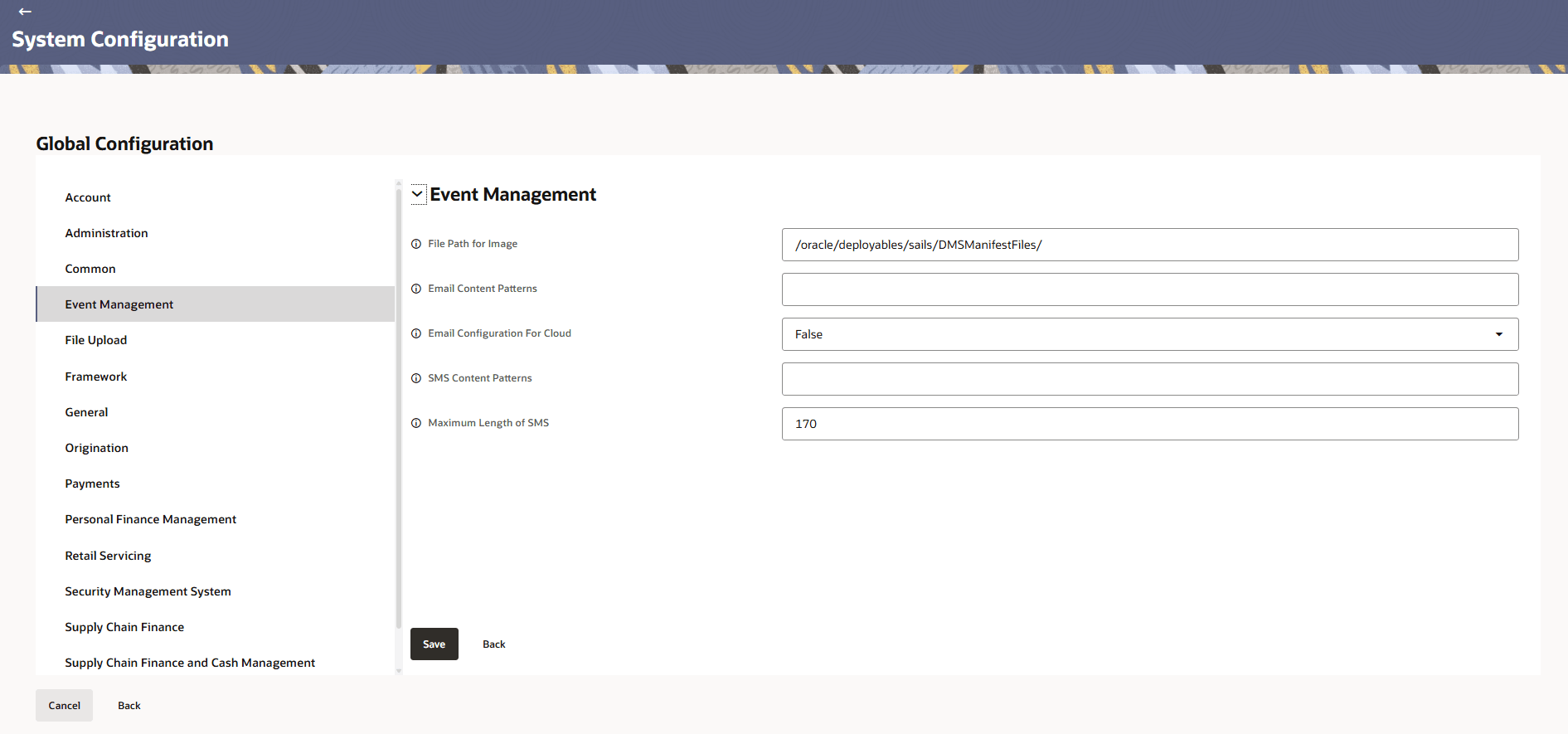The width and height of the screenshot is (1568, 734).
Task: Open the General category
Action: click(215, 412)
